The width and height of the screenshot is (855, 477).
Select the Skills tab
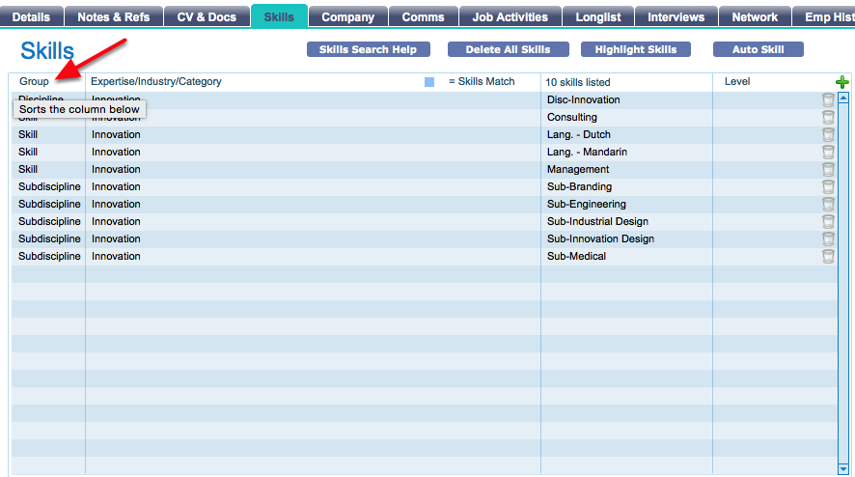(279, 16)
